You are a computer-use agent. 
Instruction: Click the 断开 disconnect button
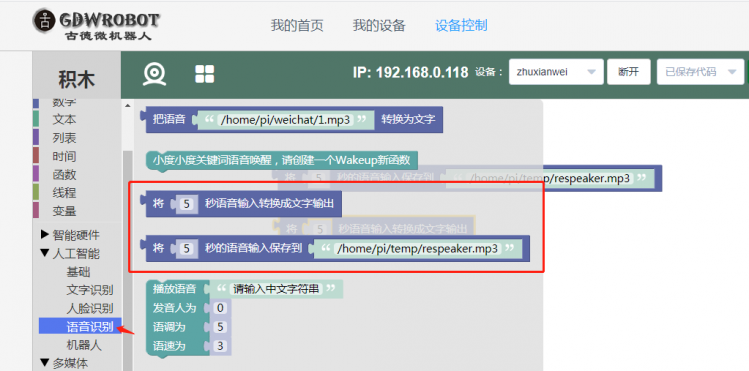[x=629, y=72]
